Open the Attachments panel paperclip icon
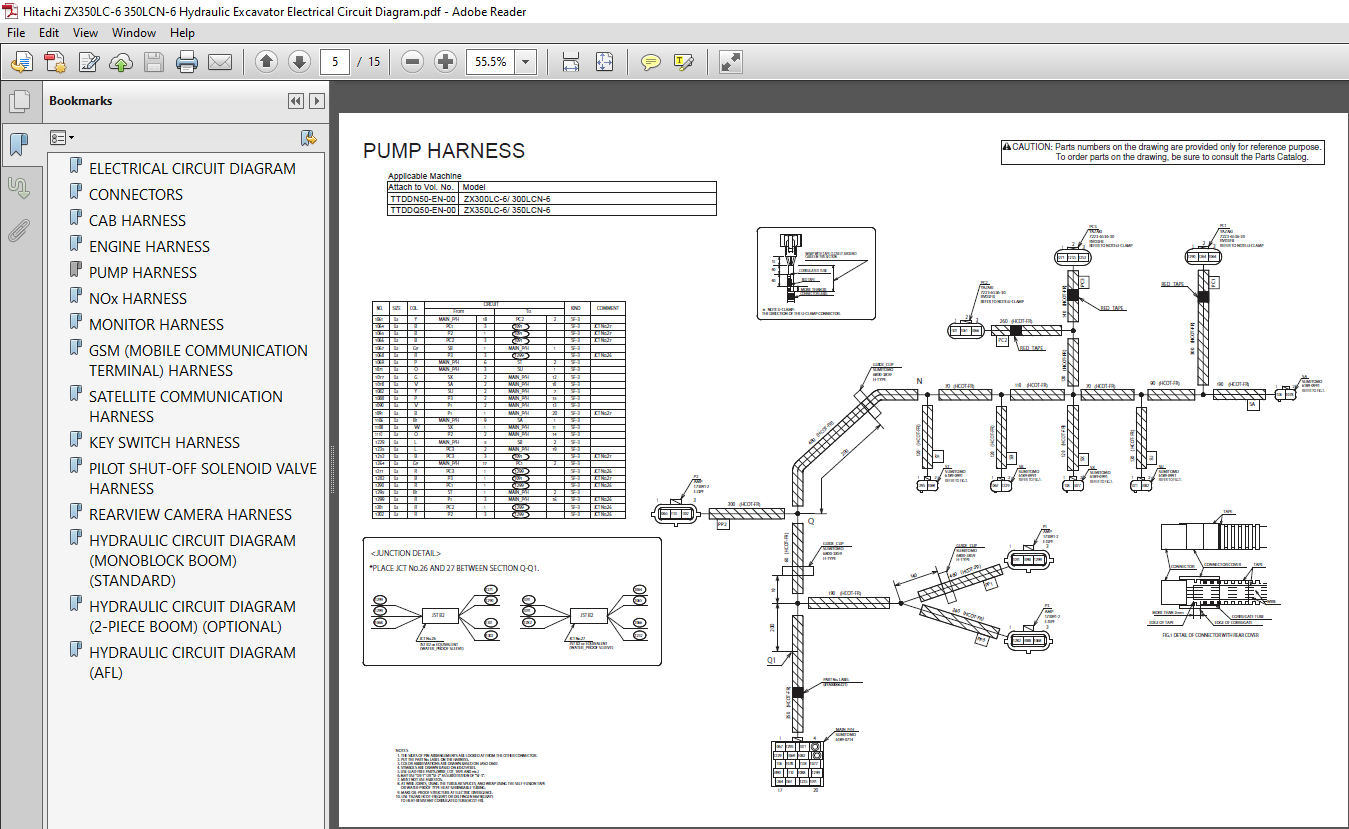This screenshot has height=829, width=1349. (x=18, y=231)
